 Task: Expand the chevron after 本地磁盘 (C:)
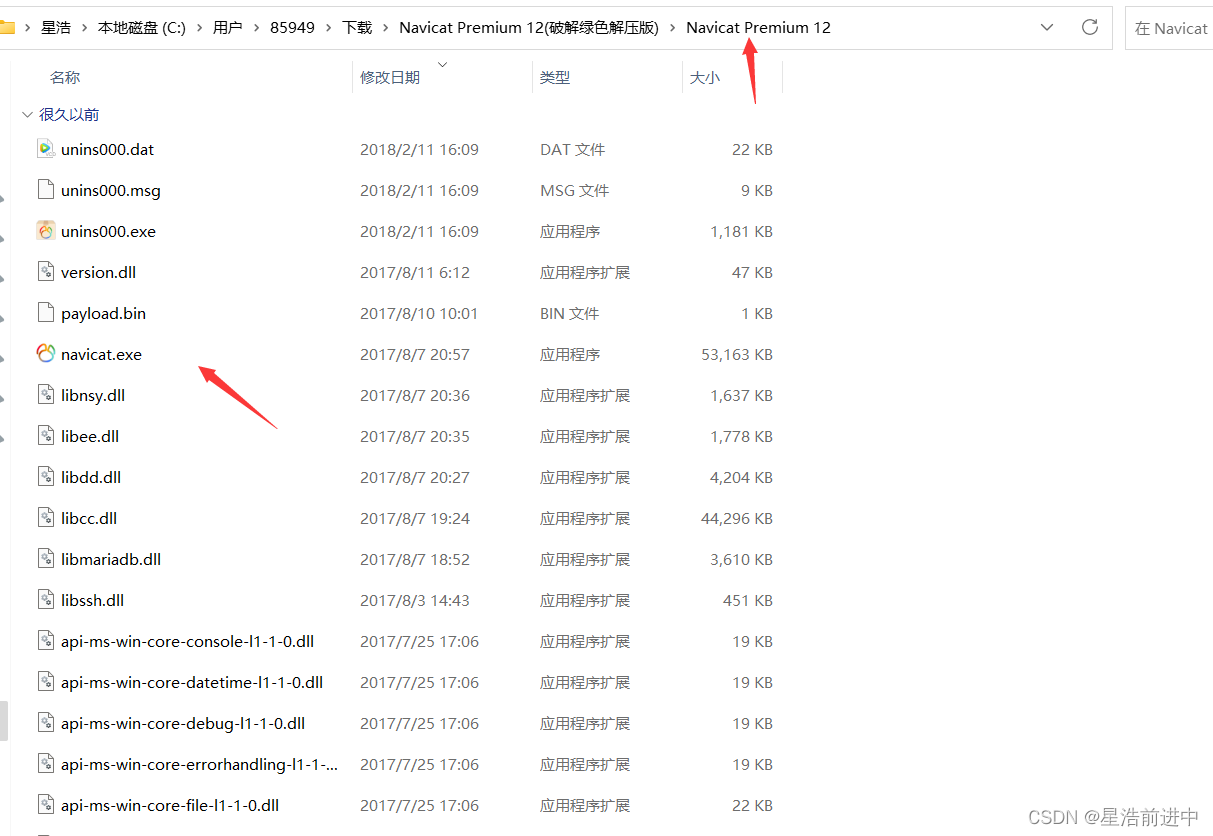tap(199, 28)
